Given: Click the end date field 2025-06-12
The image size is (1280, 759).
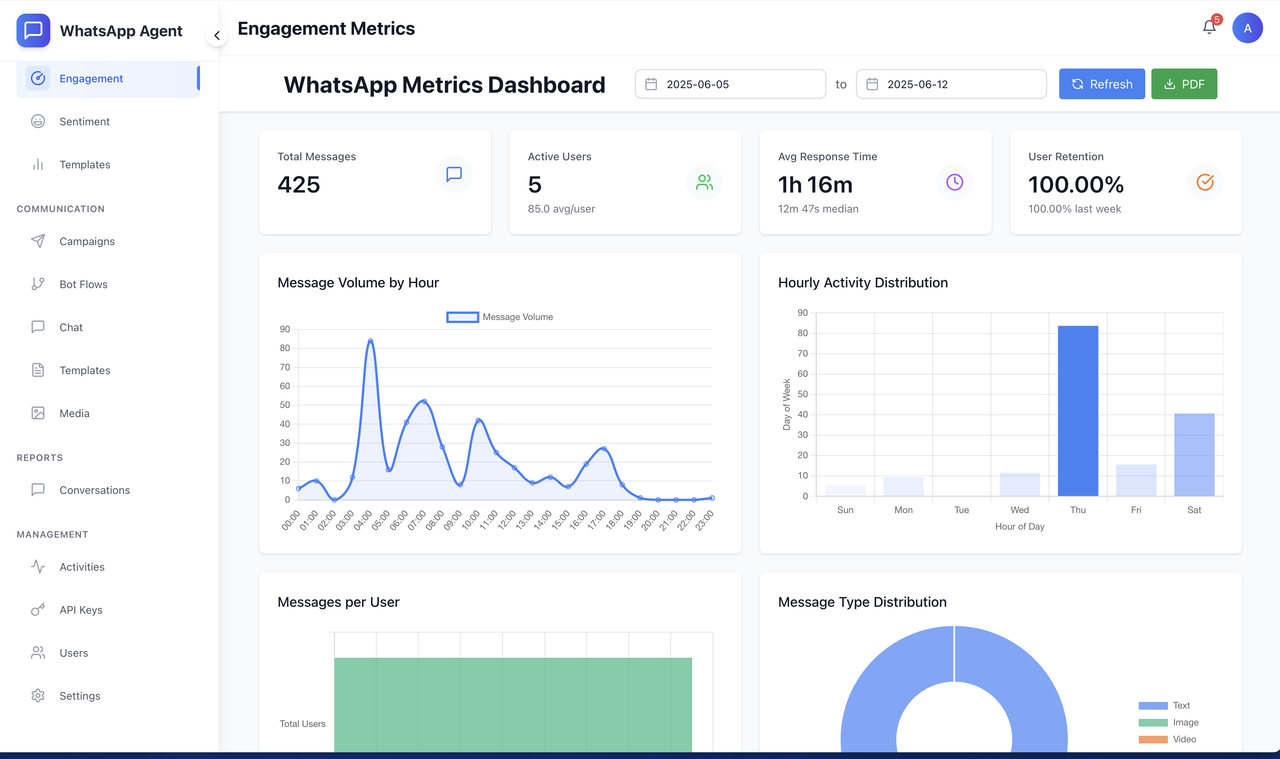Looking at the screenshot, I should tap(951, 84).
